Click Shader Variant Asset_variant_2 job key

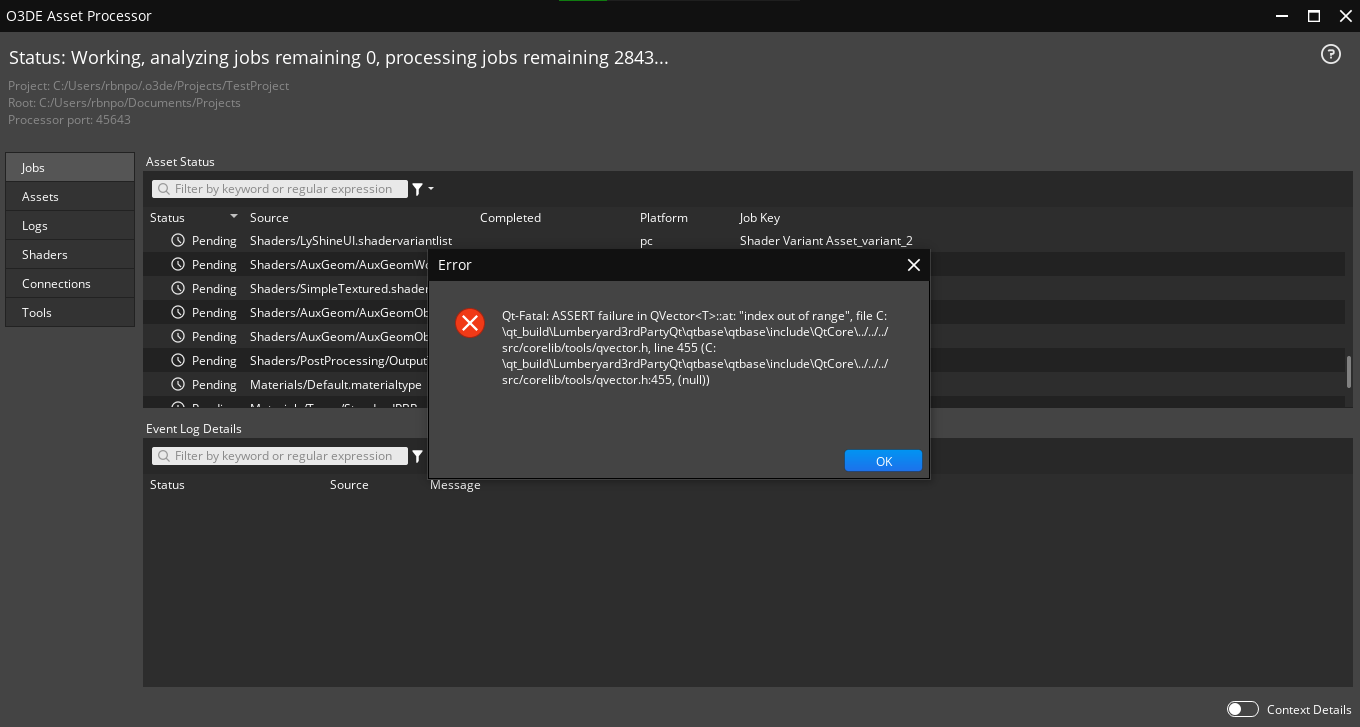tap(826, 241)
